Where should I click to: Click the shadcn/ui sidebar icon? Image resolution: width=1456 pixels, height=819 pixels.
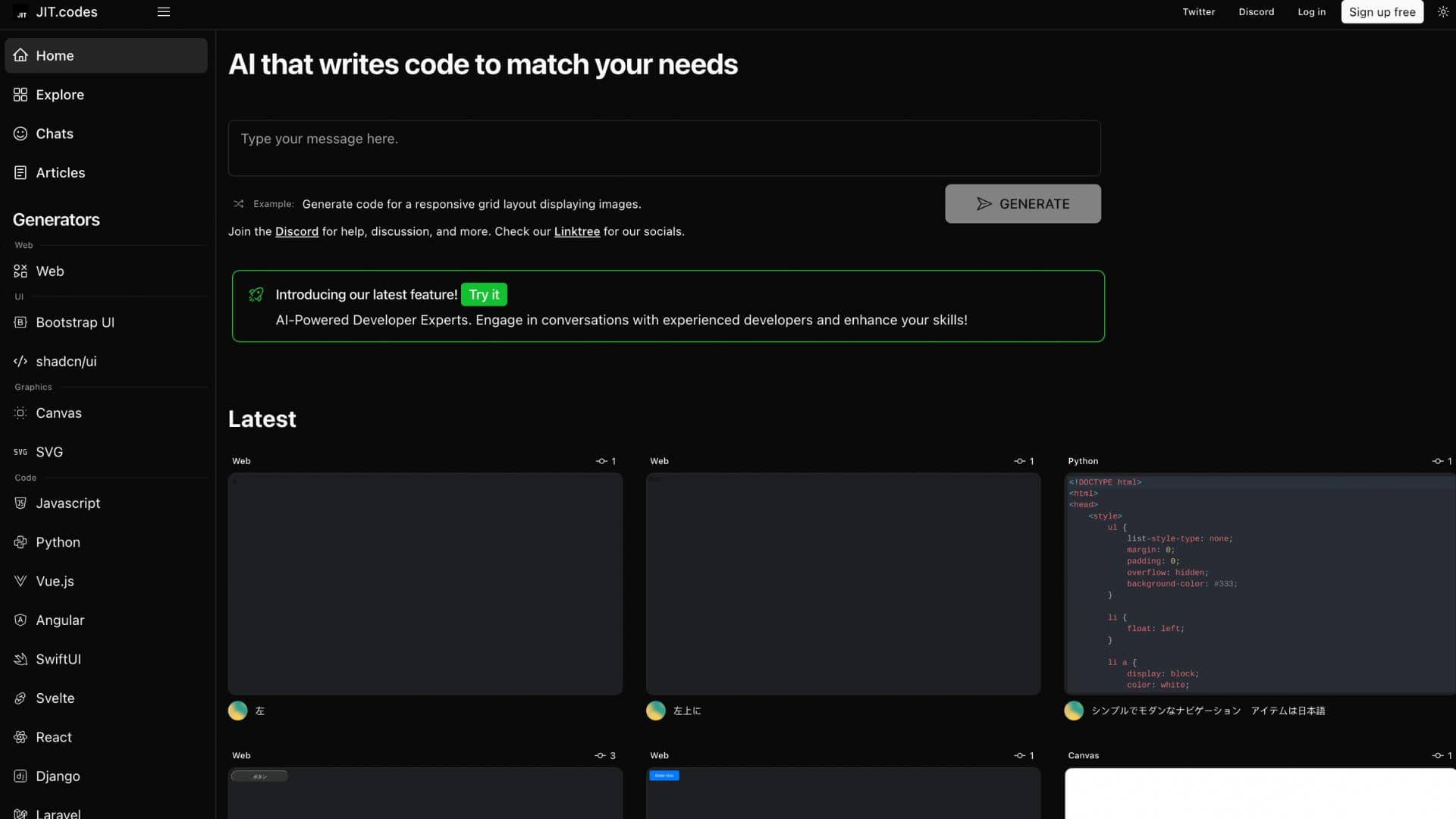click(20, 362)
